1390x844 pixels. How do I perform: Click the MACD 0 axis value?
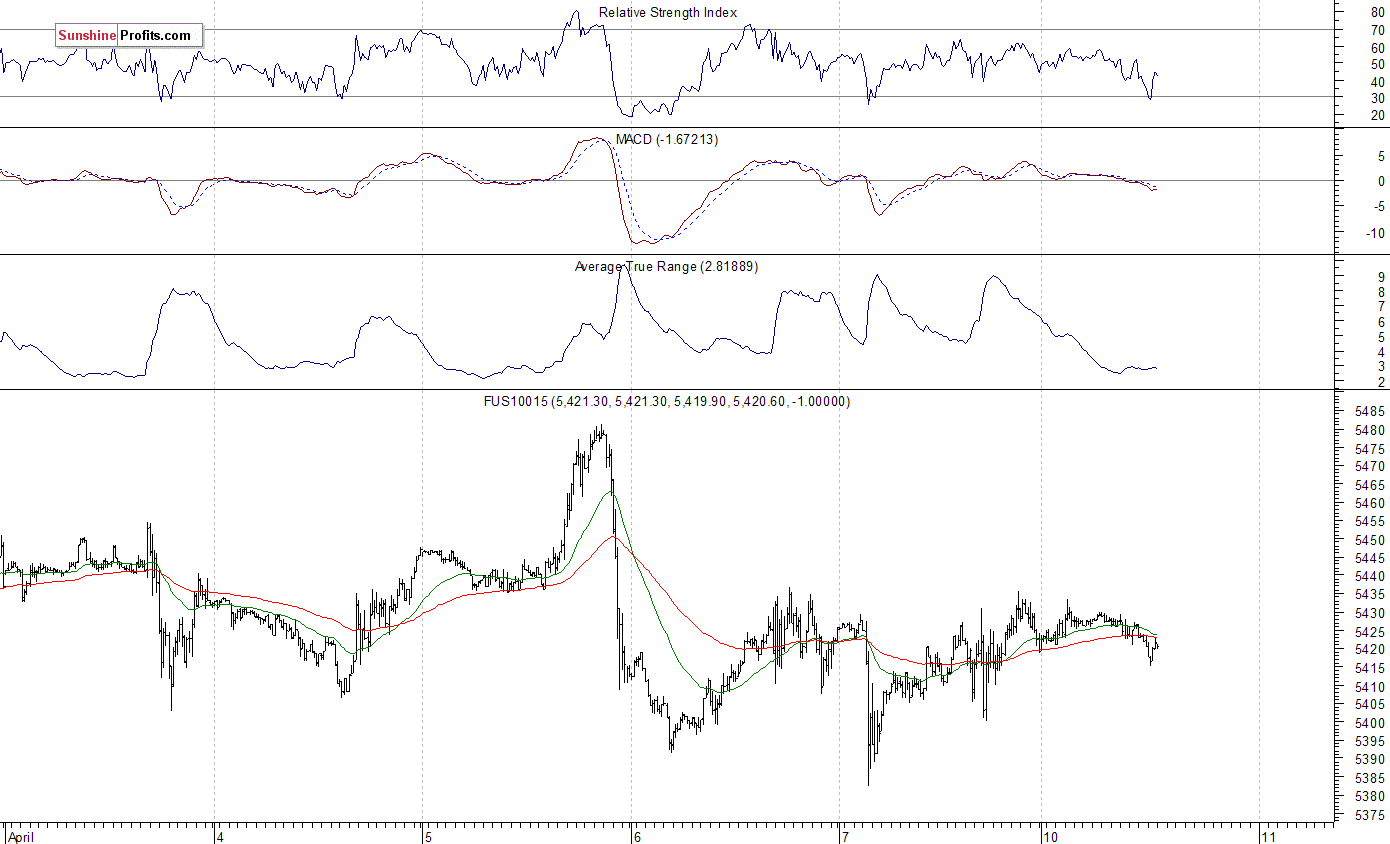[1380, 182]
